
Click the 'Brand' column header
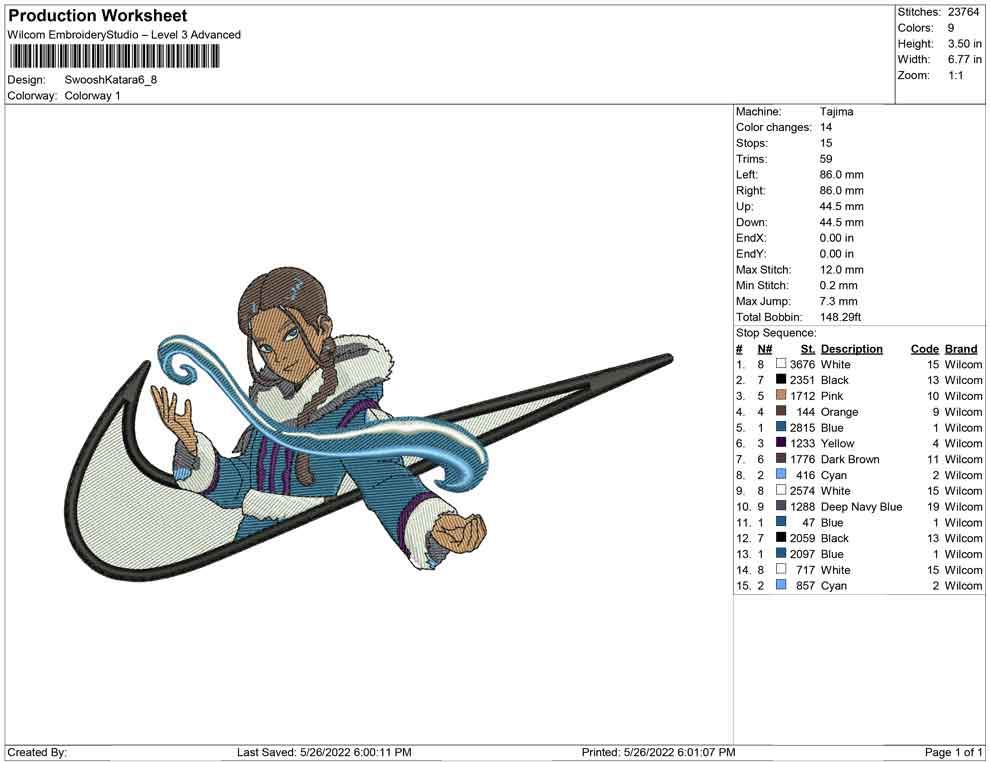pos(961,348)
